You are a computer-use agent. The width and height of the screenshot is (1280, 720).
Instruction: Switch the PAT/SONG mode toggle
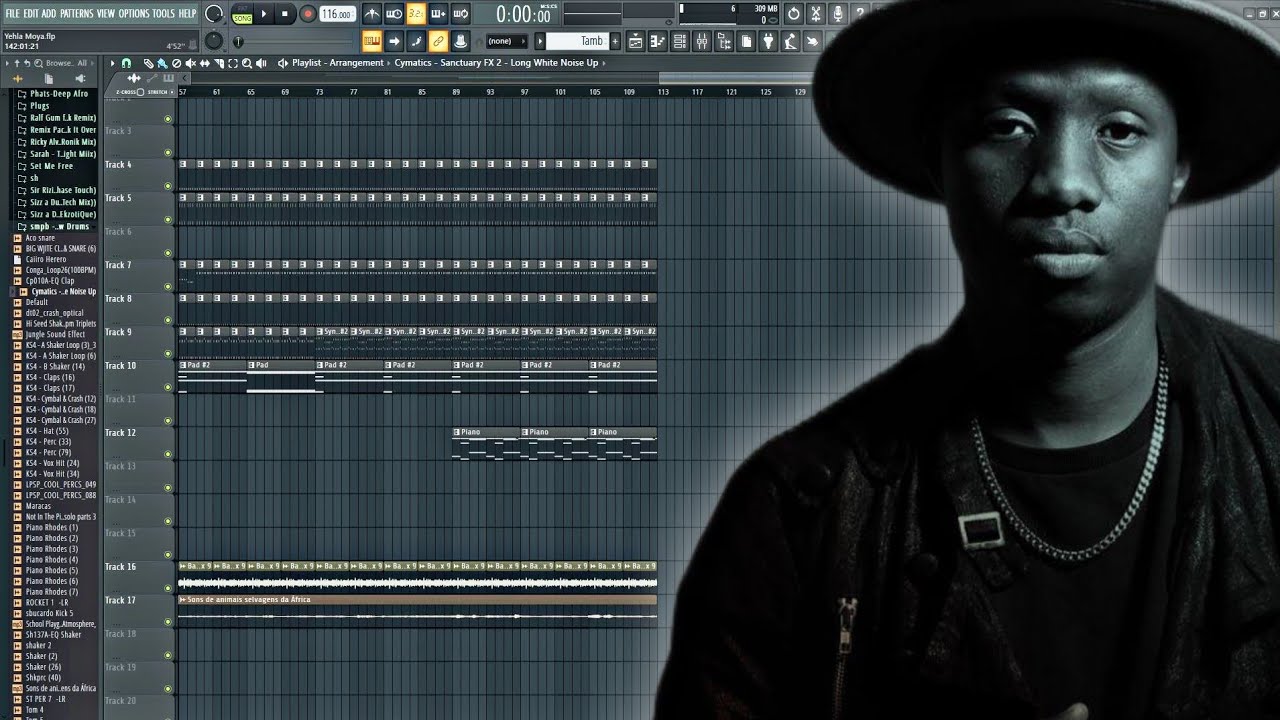(x=242, y=14)
